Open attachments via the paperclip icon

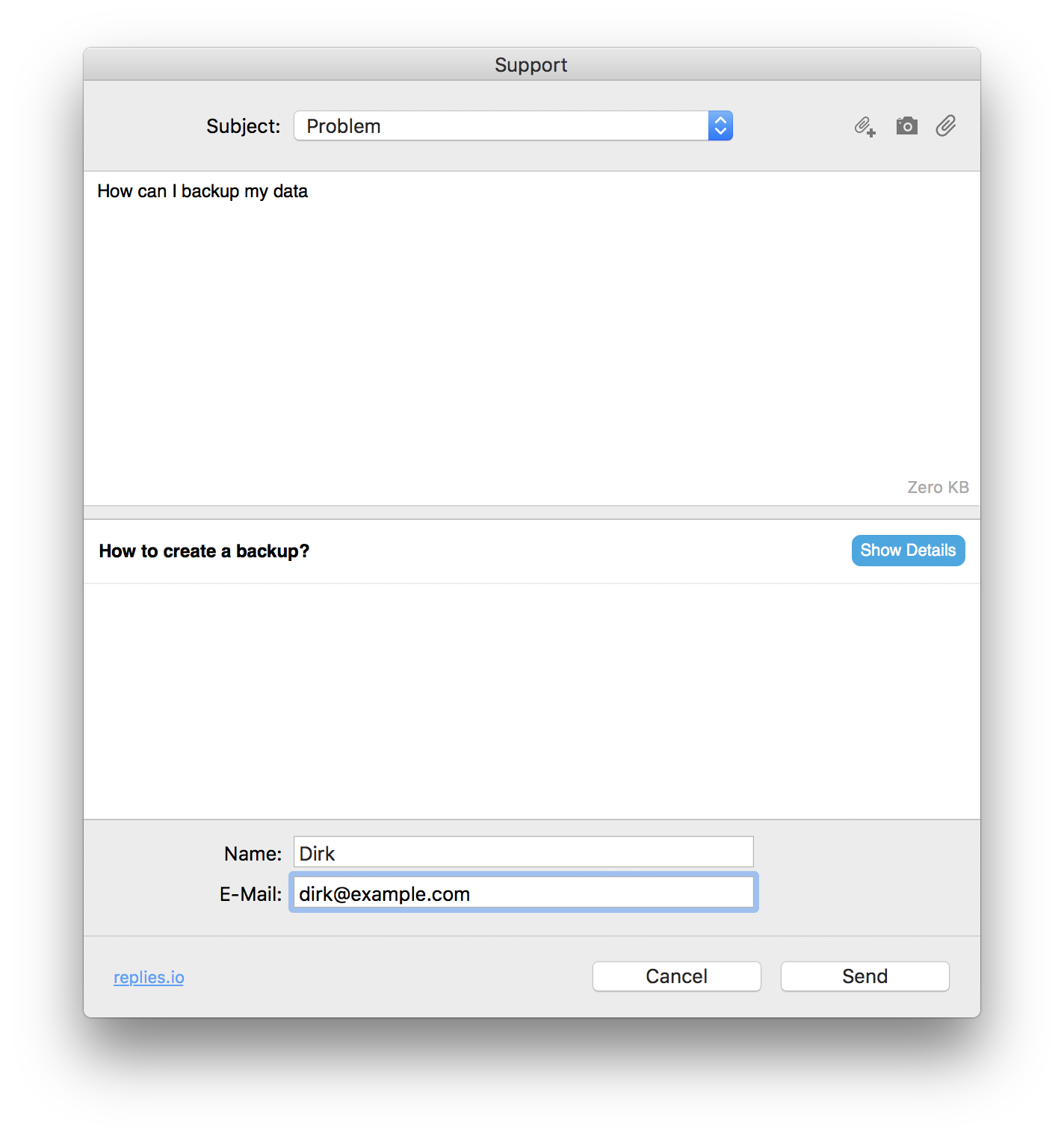[x=946, y=126]
